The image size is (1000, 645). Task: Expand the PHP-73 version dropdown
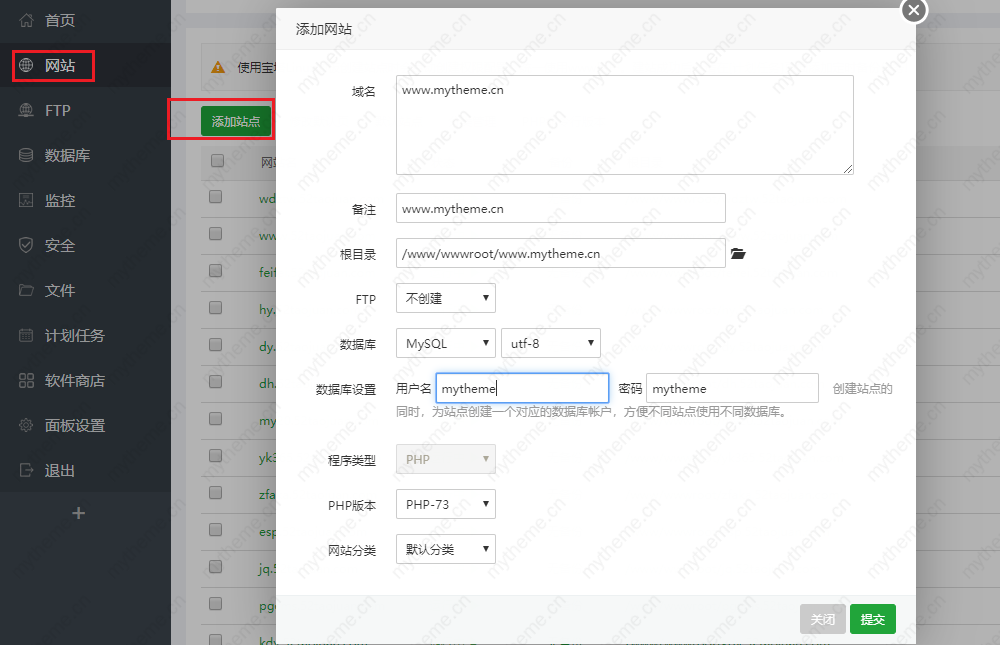pyautogui.click(x=445, y=504)
